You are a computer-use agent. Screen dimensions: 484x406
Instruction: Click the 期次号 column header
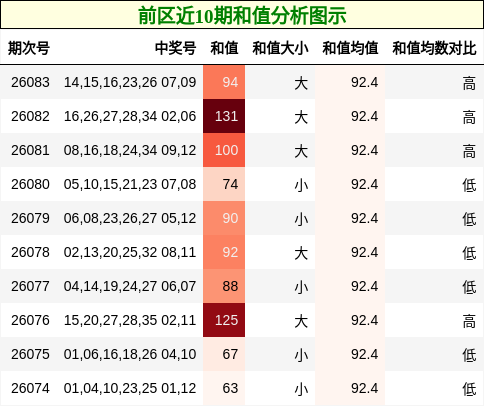click(x=29, y=48)
